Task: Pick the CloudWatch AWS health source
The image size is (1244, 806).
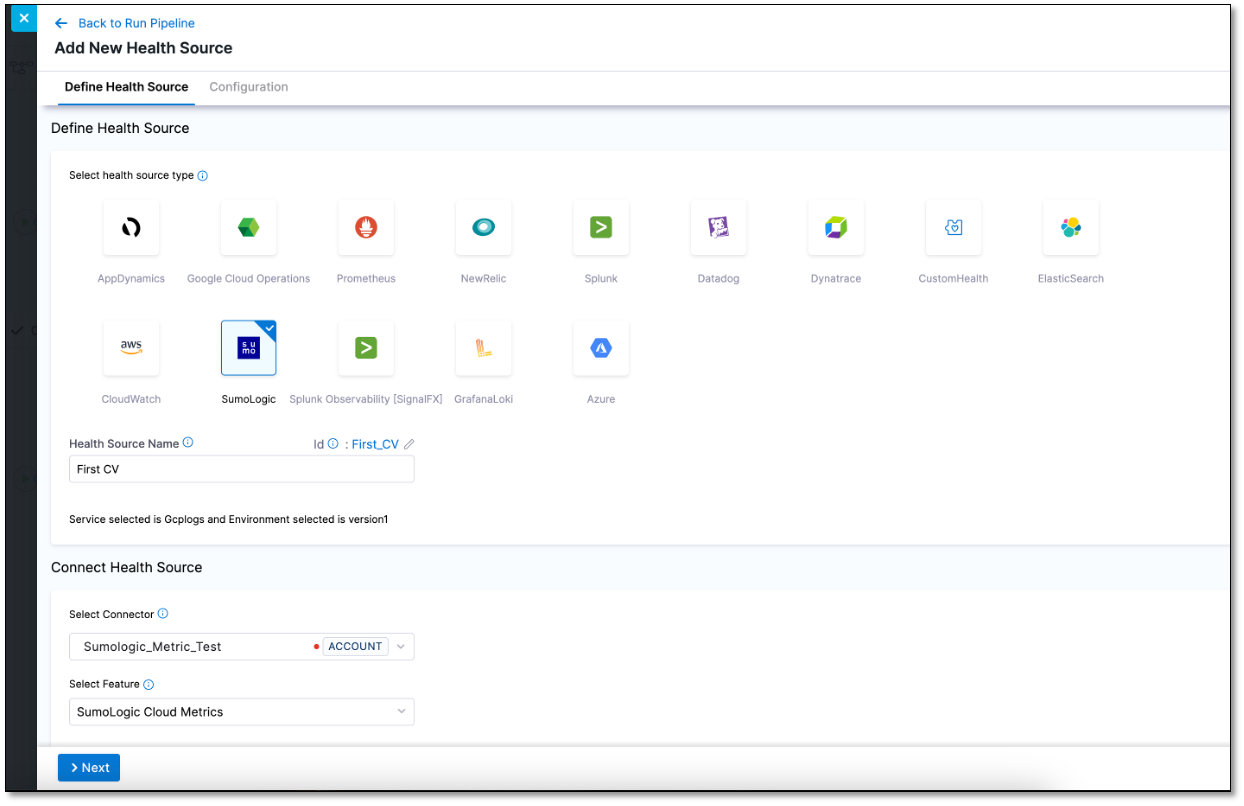Action: pyautogui.click(x=131, y=348)
